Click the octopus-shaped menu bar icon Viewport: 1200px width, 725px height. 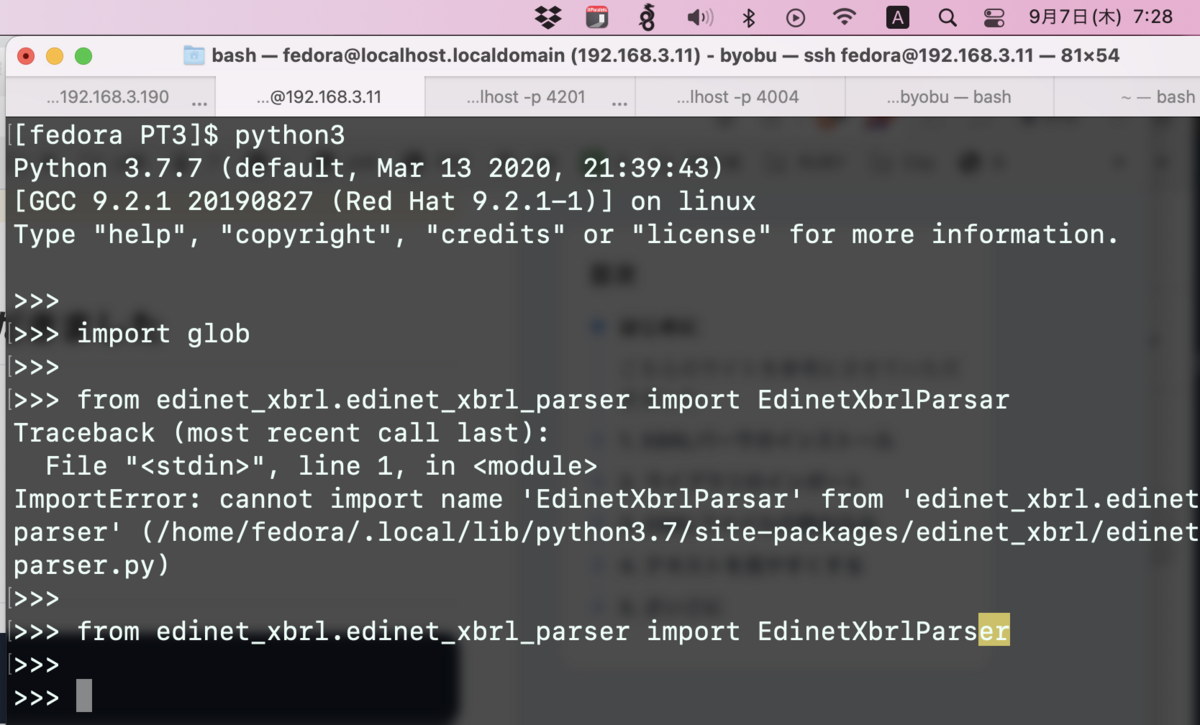click(x=648, y=16)
